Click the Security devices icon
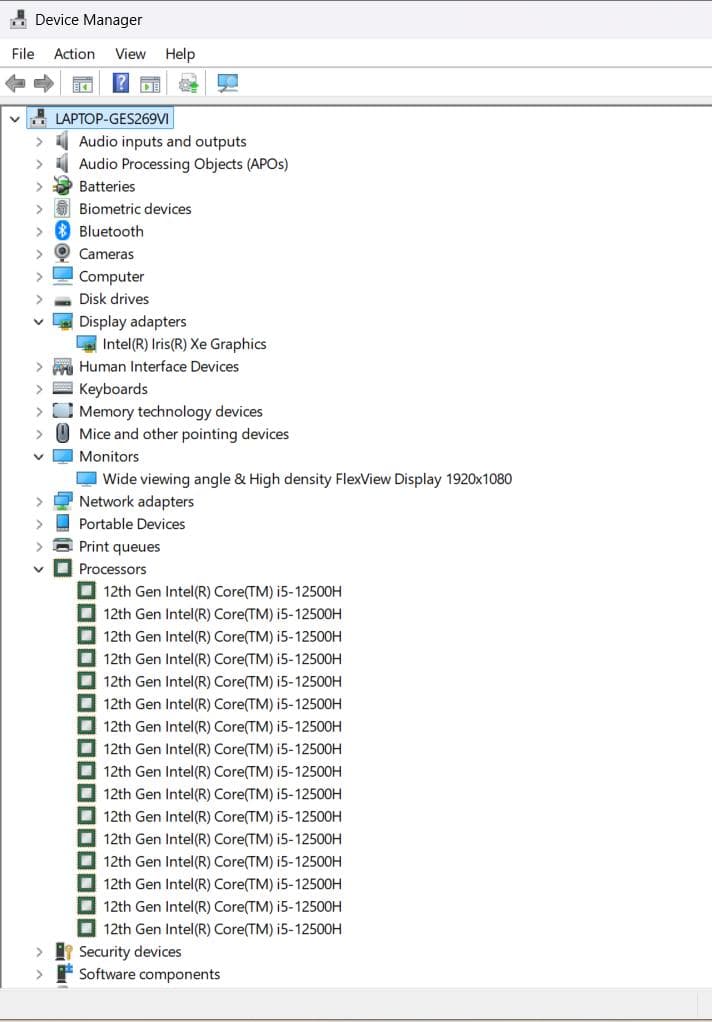The height and width of the screenshot is (1022, 712). [x=63, y=952]
